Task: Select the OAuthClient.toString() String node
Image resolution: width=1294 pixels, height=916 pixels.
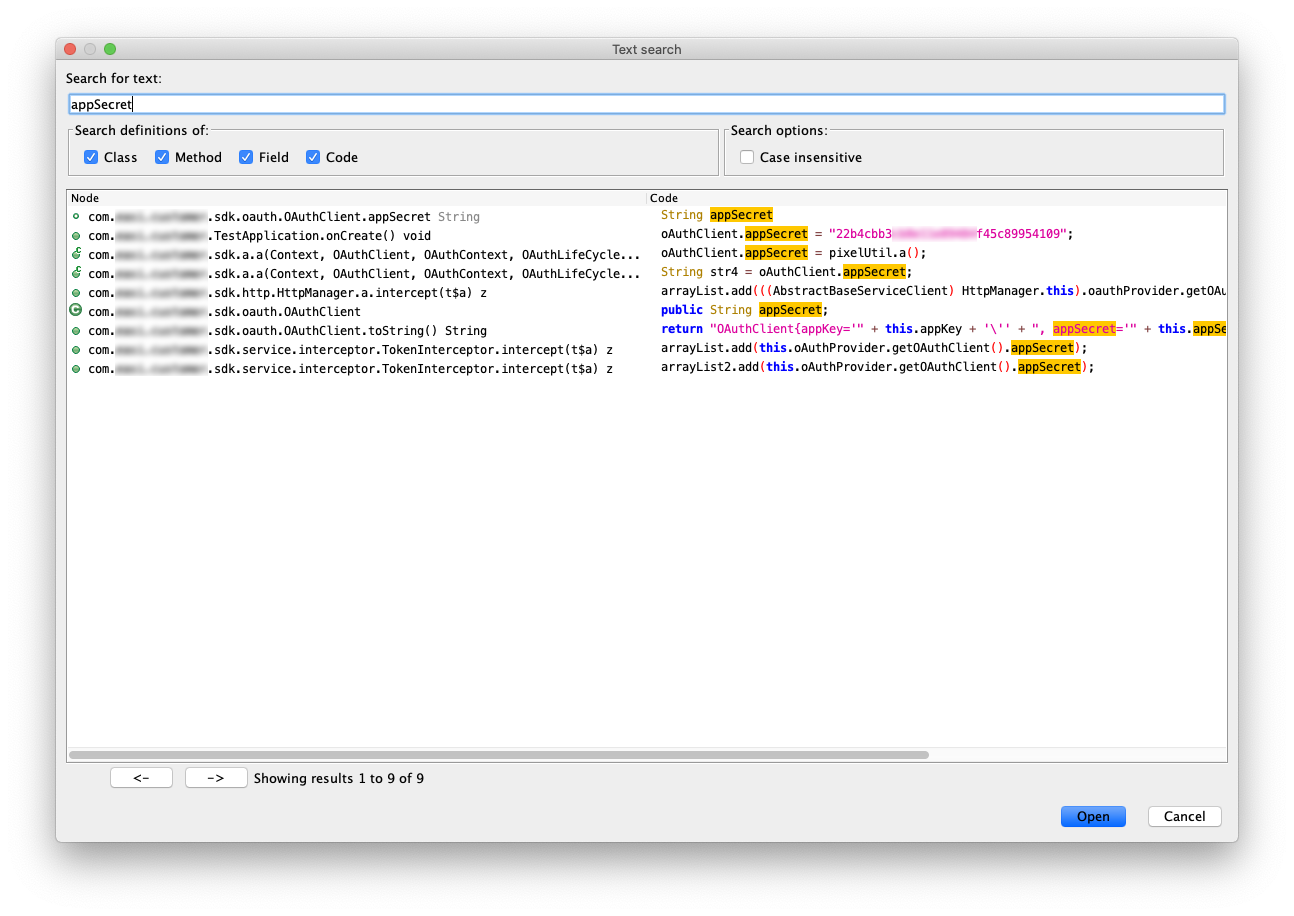Action: (x=287, y=331)
